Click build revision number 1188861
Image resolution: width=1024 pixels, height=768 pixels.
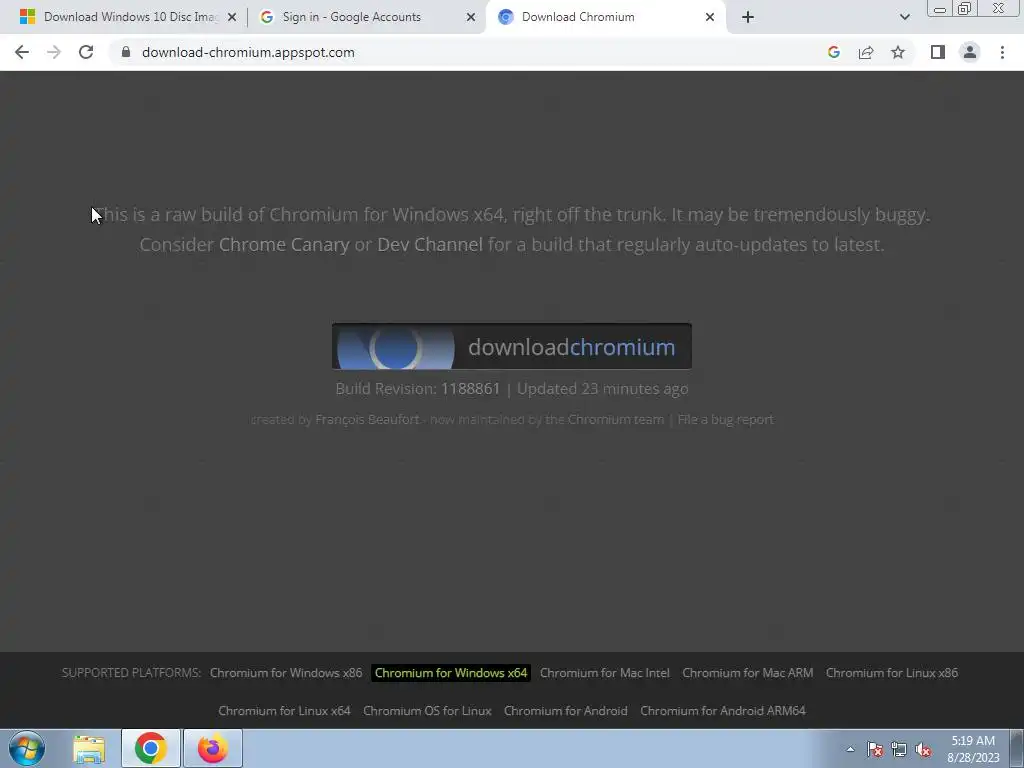pos(470,389)
